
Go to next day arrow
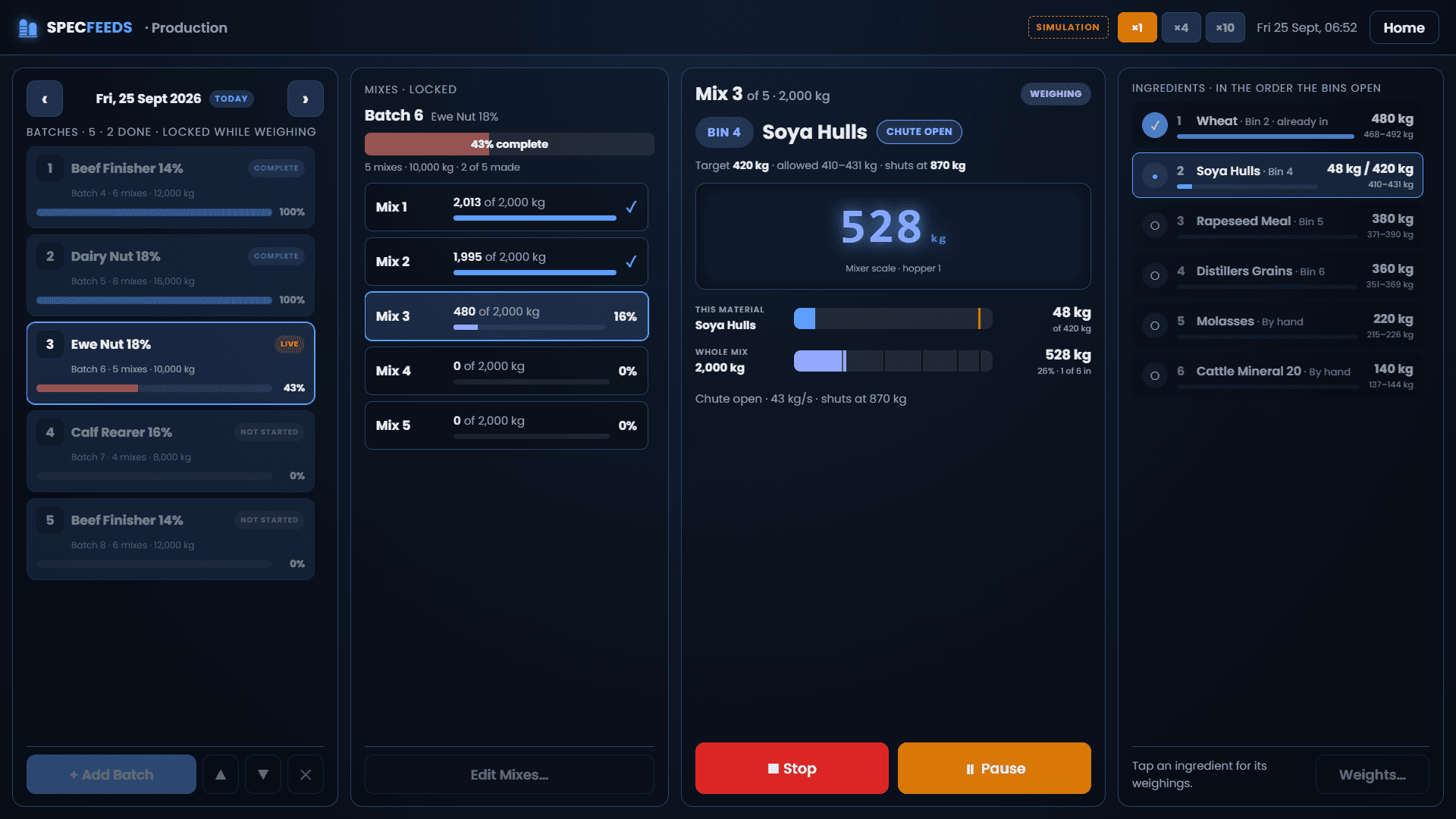pos(306,99)
